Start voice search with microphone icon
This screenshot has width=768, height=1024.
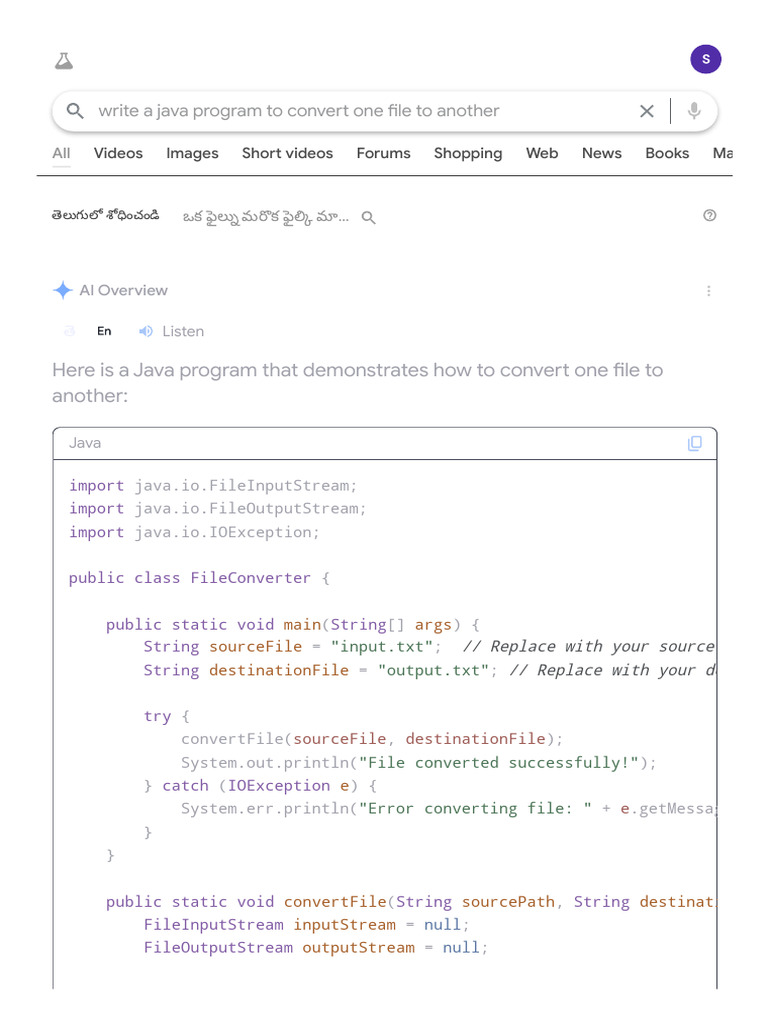point(694,111)
